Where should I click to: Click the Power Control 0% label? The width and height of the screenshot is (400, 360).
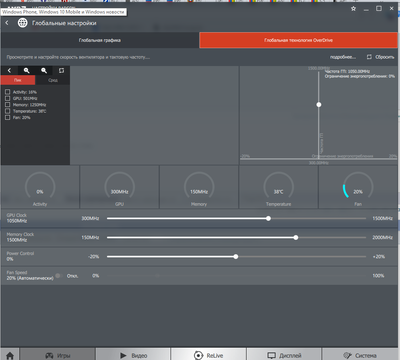(x=20, y=256)
